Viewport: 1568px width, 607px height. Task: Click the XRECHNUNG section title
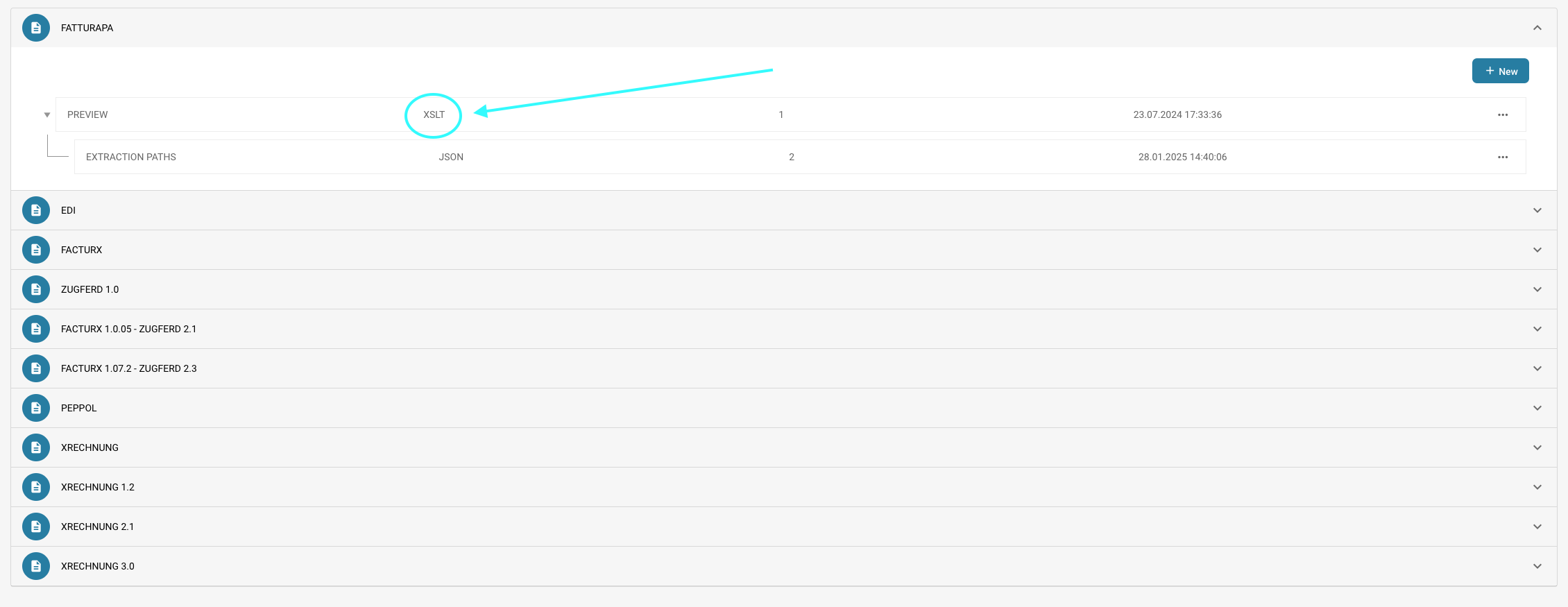(x=90, y=447)
